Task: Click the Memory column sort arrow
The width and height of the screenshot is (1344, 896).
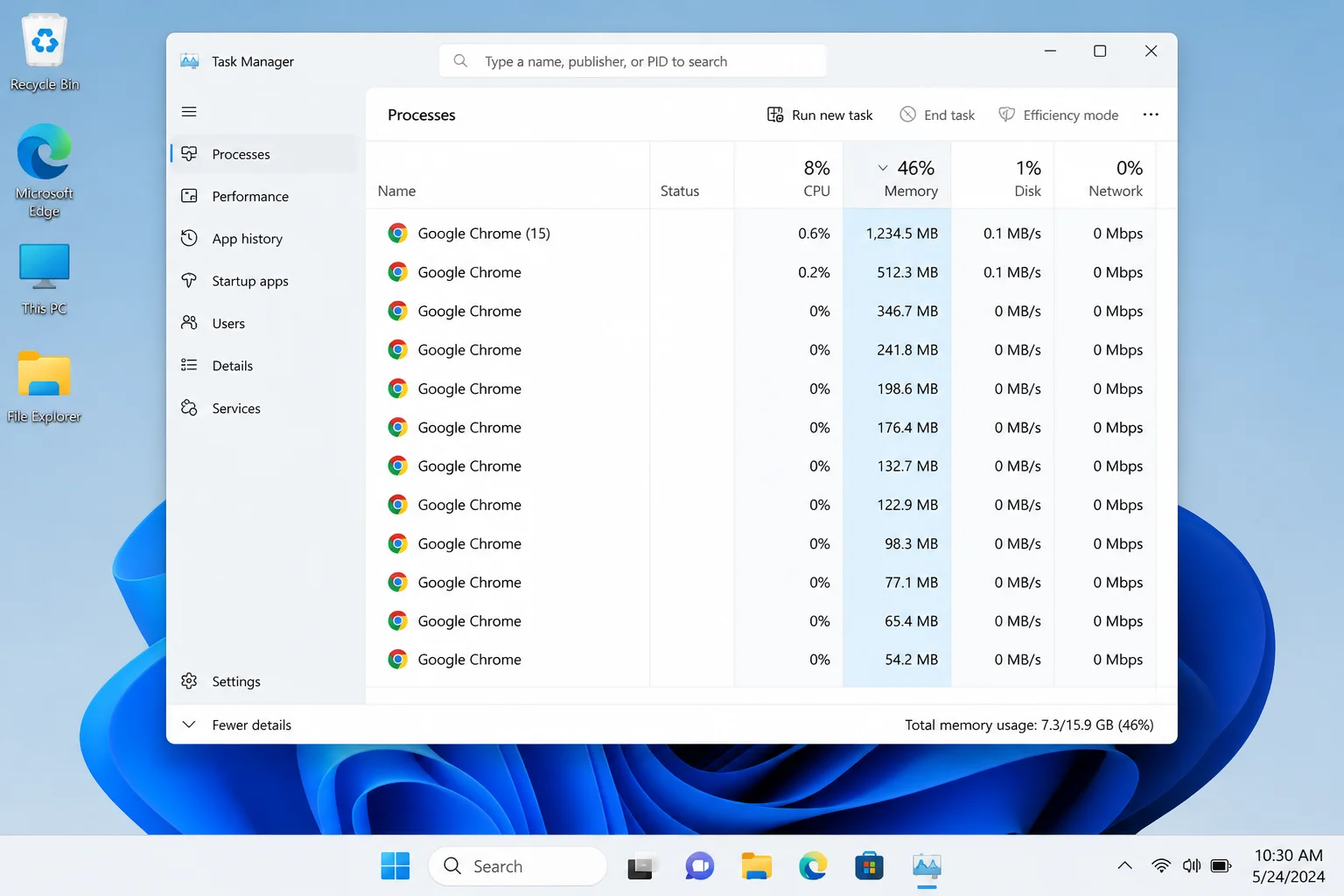Action: click(x=883, y=168)
